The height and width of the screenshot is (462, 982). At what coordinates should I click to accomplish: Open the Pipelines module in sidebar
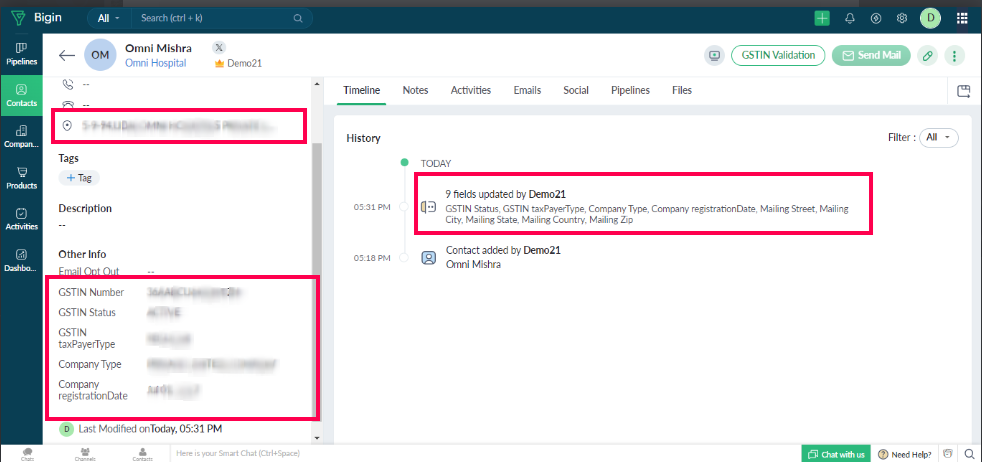tap(21, 54)
